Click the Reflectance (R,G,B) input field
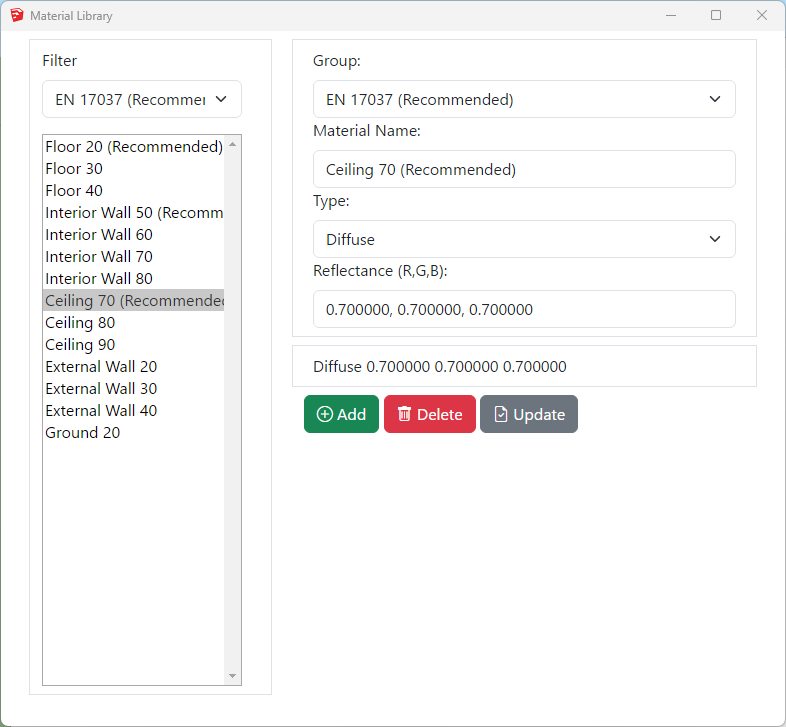Viewport: 786px width, 727px height. (524, 310)
